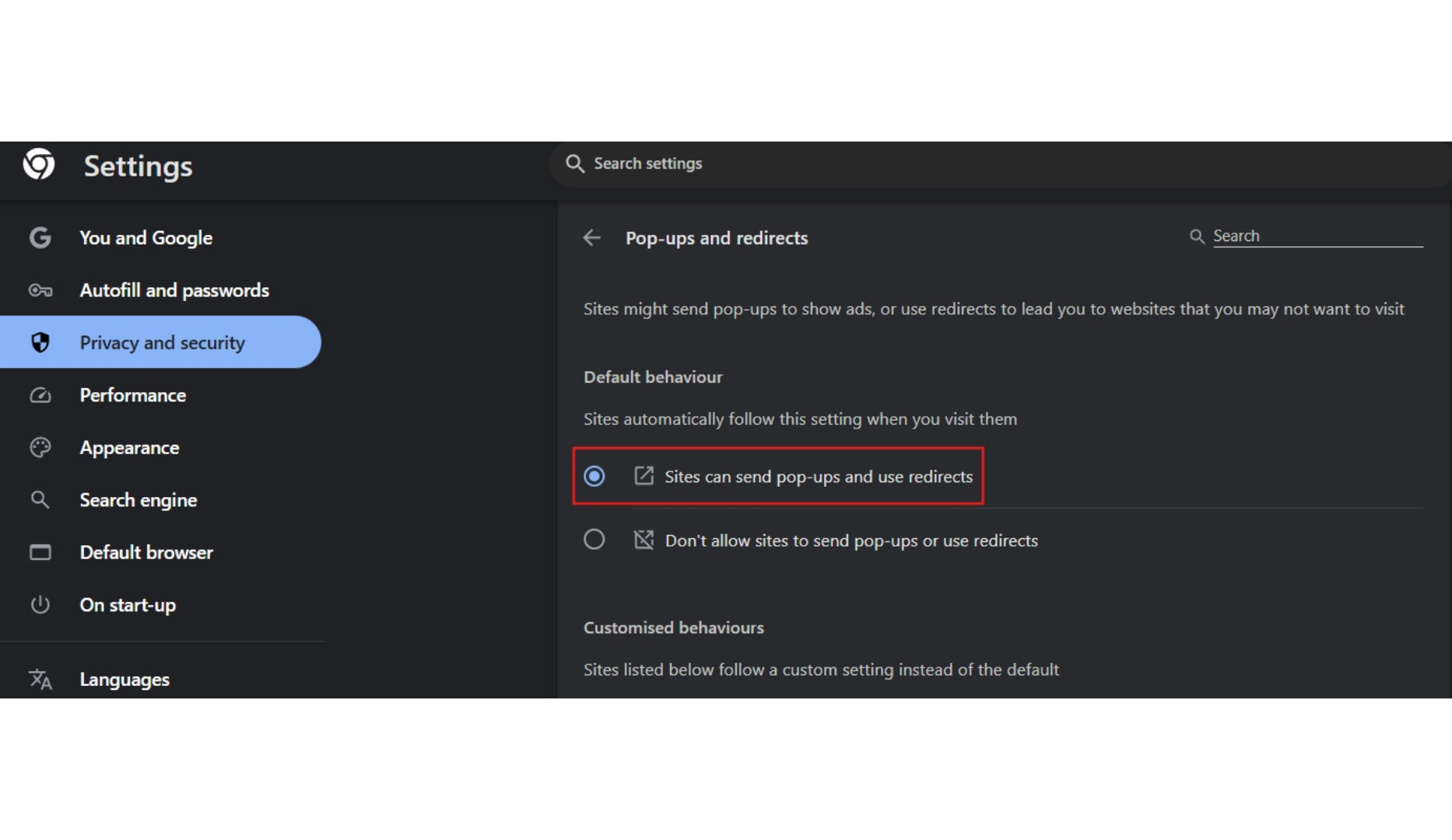Open Privacy and security section

tap(160, 342)
